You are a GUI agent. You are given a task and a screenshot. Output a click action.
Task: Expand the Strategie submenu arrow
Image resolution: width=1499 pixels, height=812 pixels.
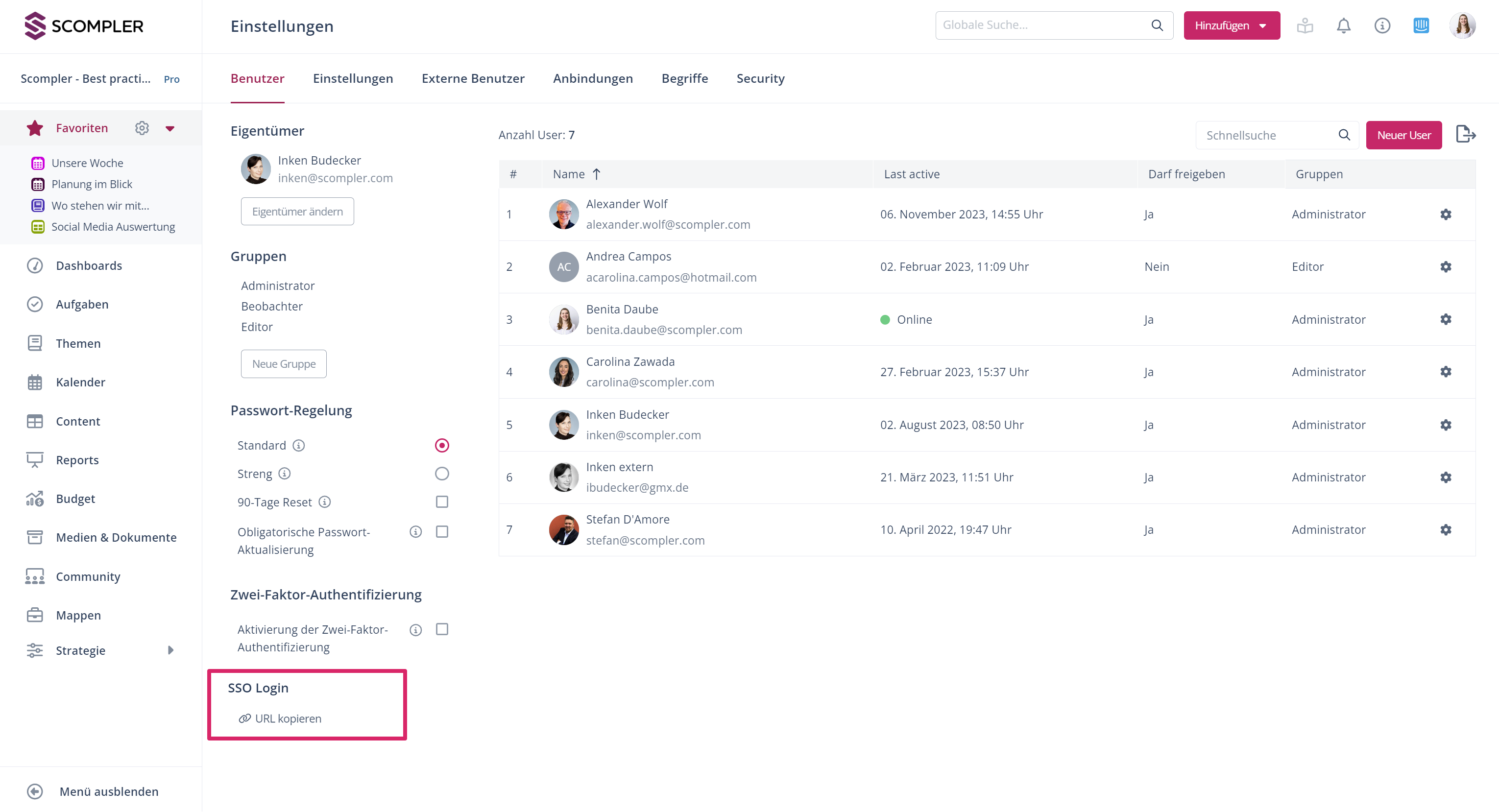tap(170, 650)
